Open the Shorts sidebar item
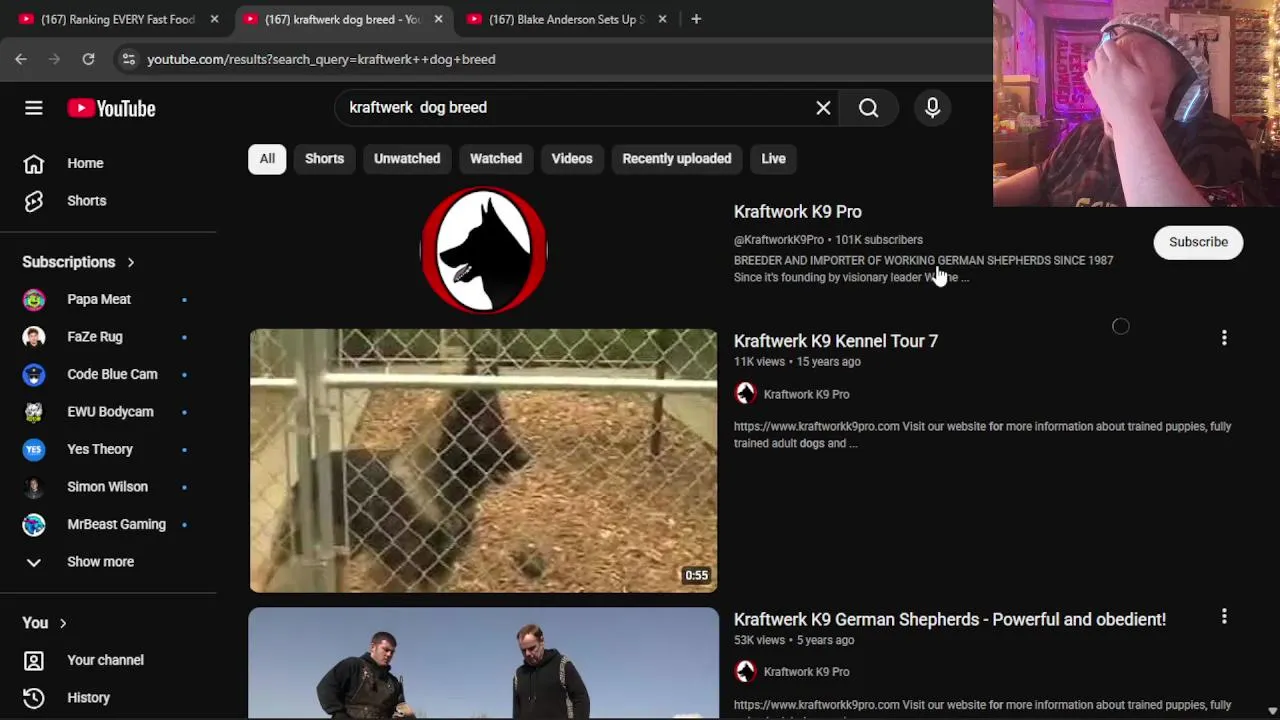This screenshot has height=720, width=1280. point(108,201)
